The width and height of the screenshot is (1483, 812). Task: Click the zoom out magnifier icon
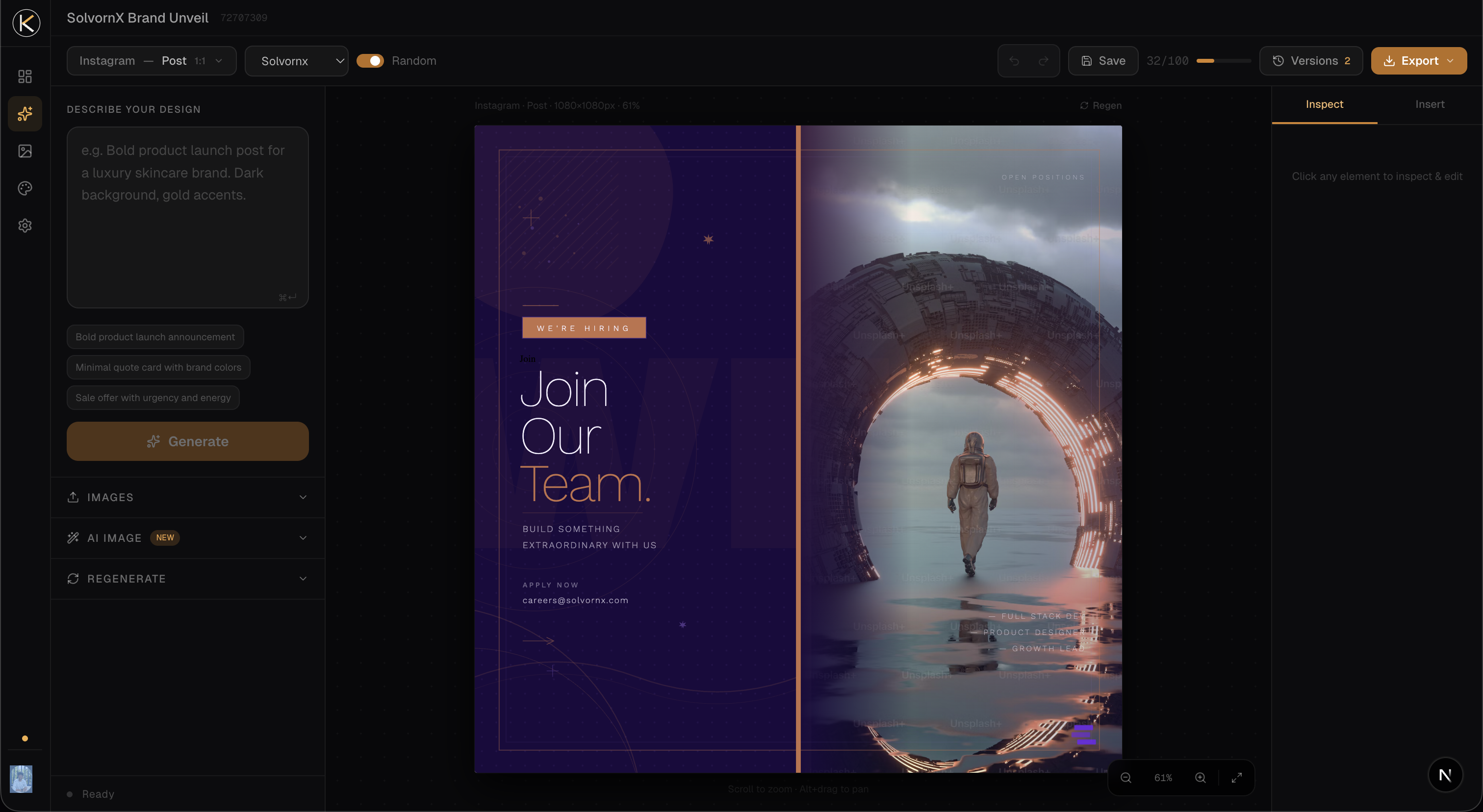click(x=1126, y=778)
